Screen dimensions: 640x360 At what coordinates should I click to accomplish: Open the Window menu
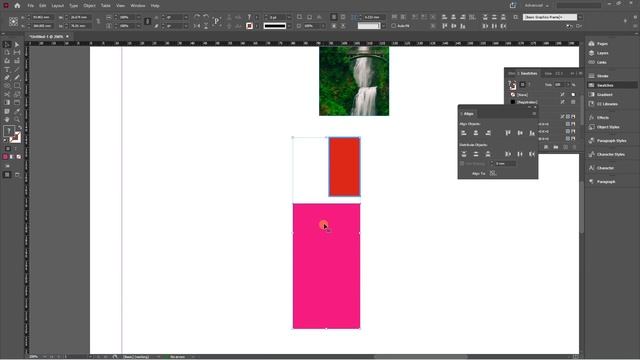pyautogui.click(x=138, y=6)
